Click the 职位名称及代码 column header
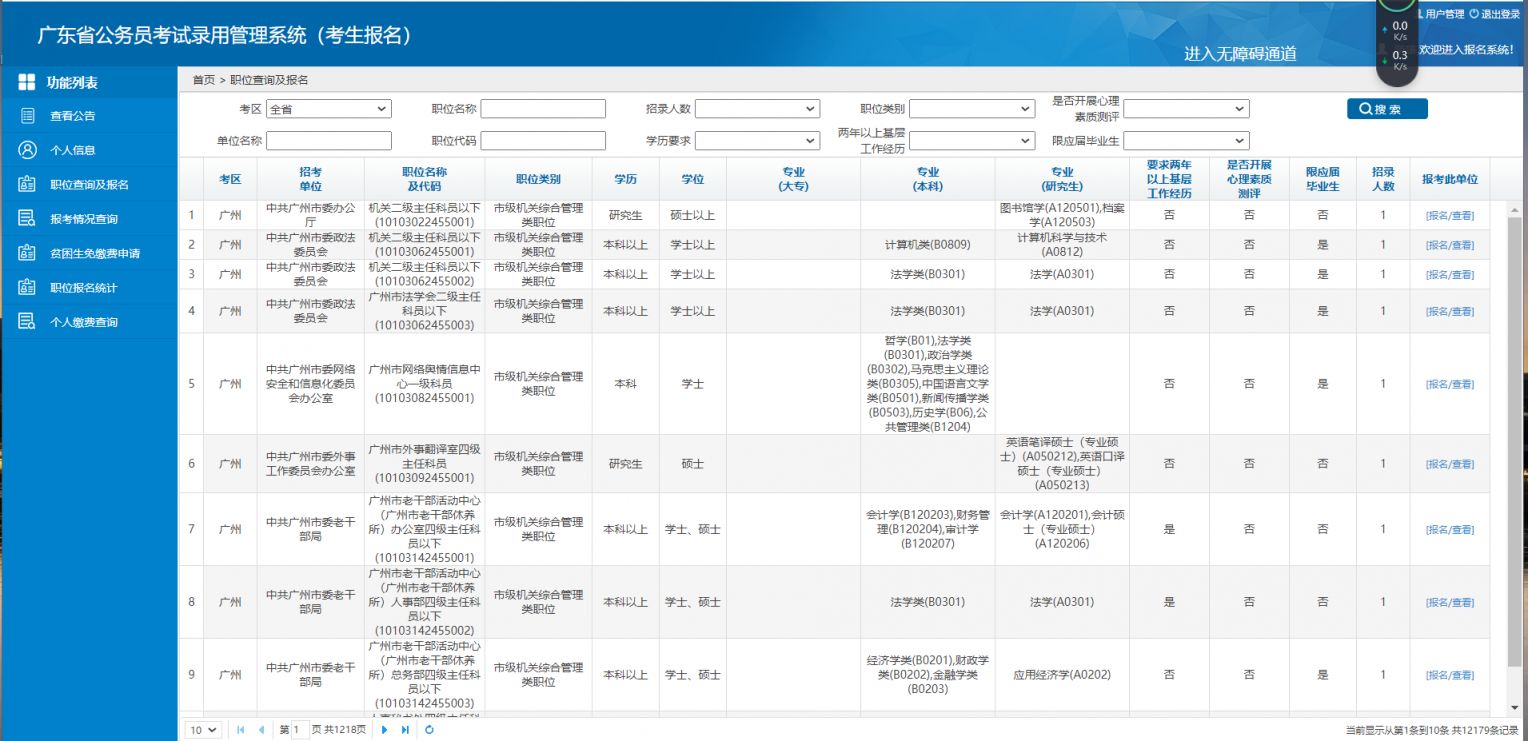This screenshot has width=1528, height=741. click(x=424, y=179)
